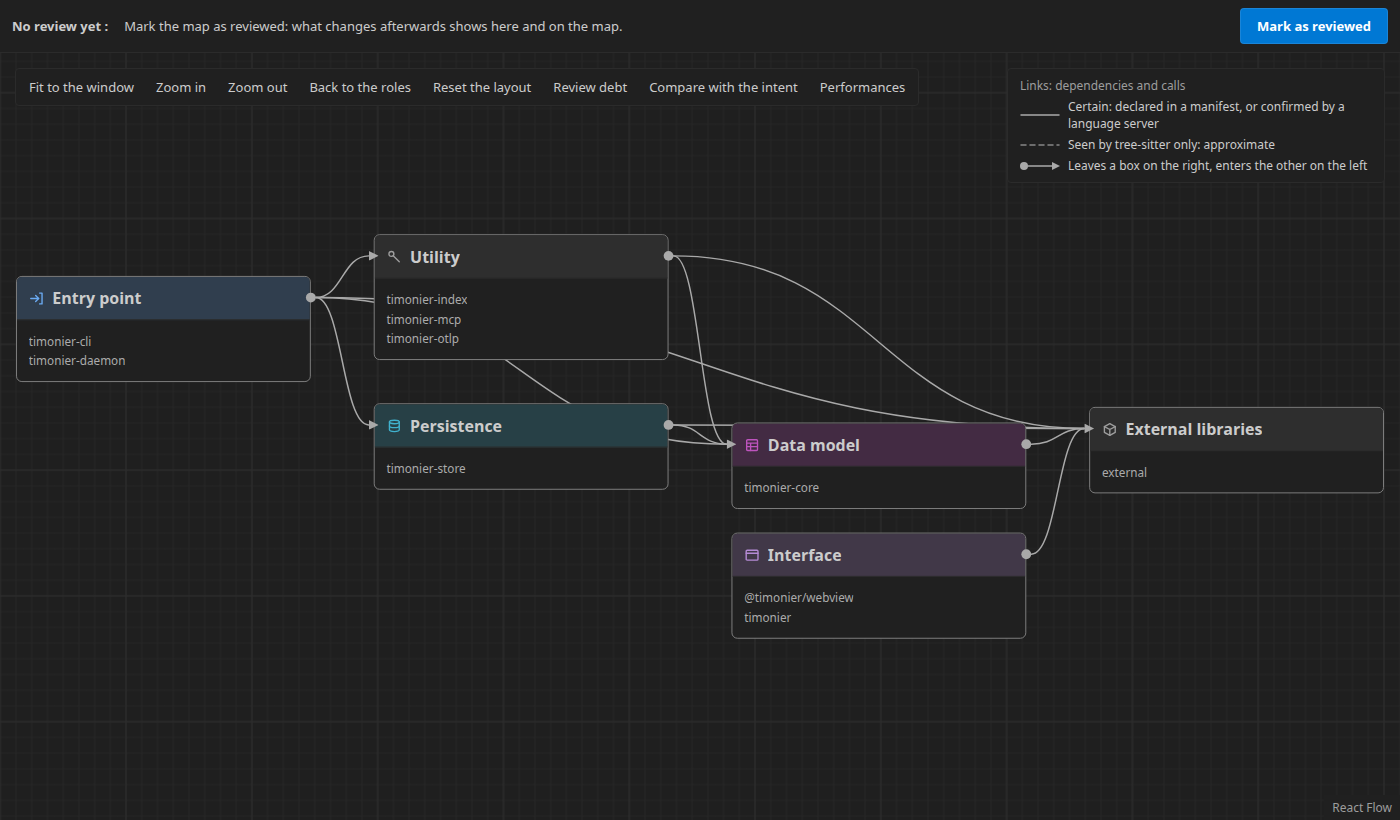
Task: Open the Performances view
Action: click(862, 87)
